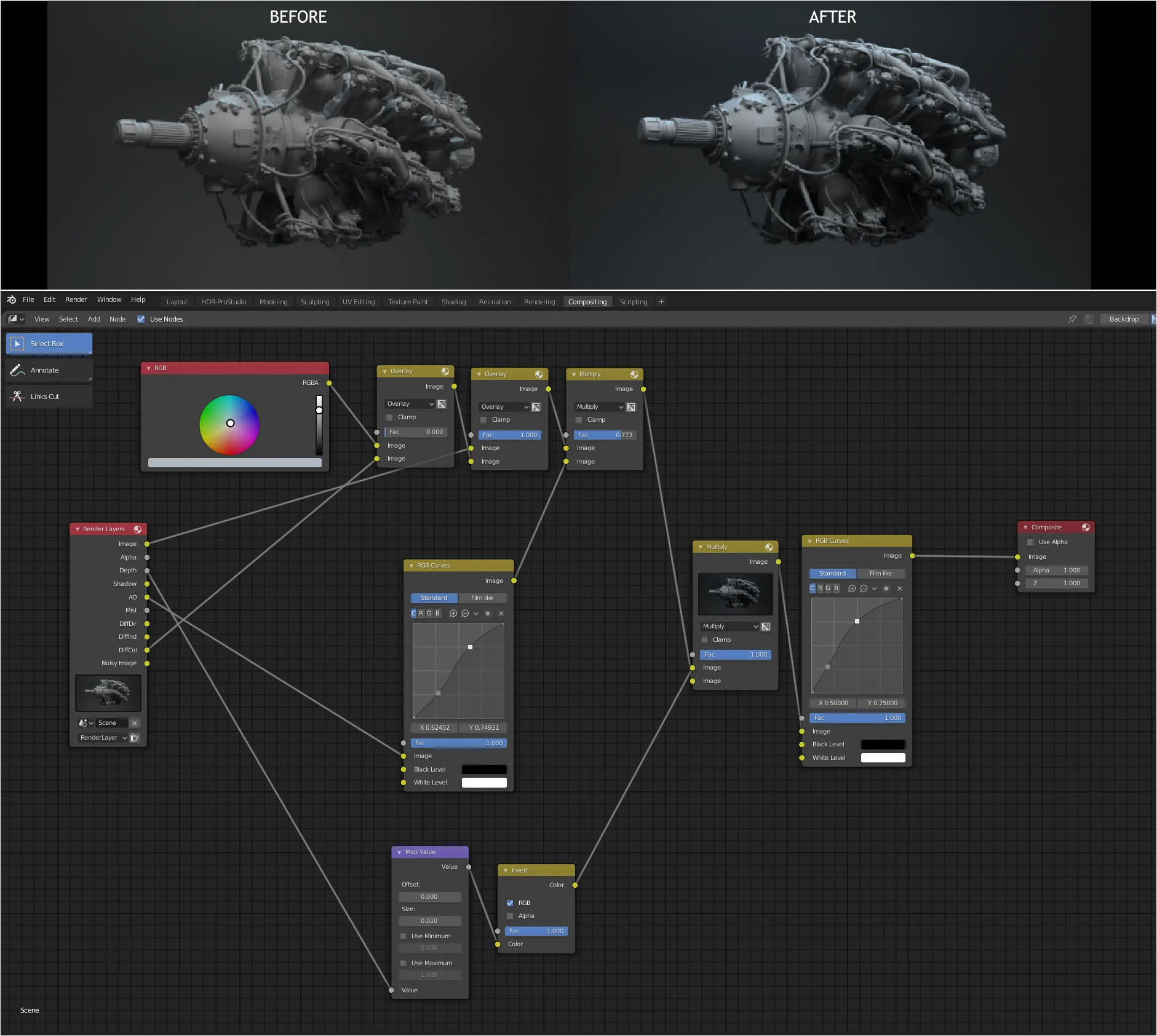Enable Alpha in Invert node
1157x1036 pixels.
[510, 916]
